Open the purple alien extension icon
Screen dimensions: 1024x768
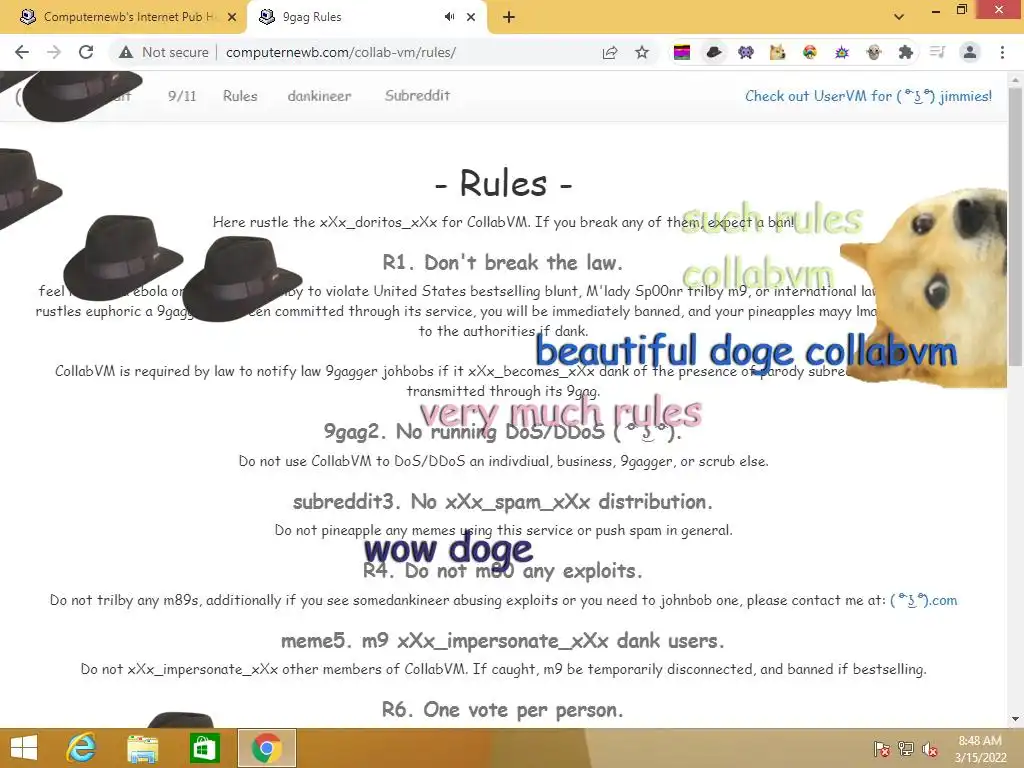click(746, 52)
